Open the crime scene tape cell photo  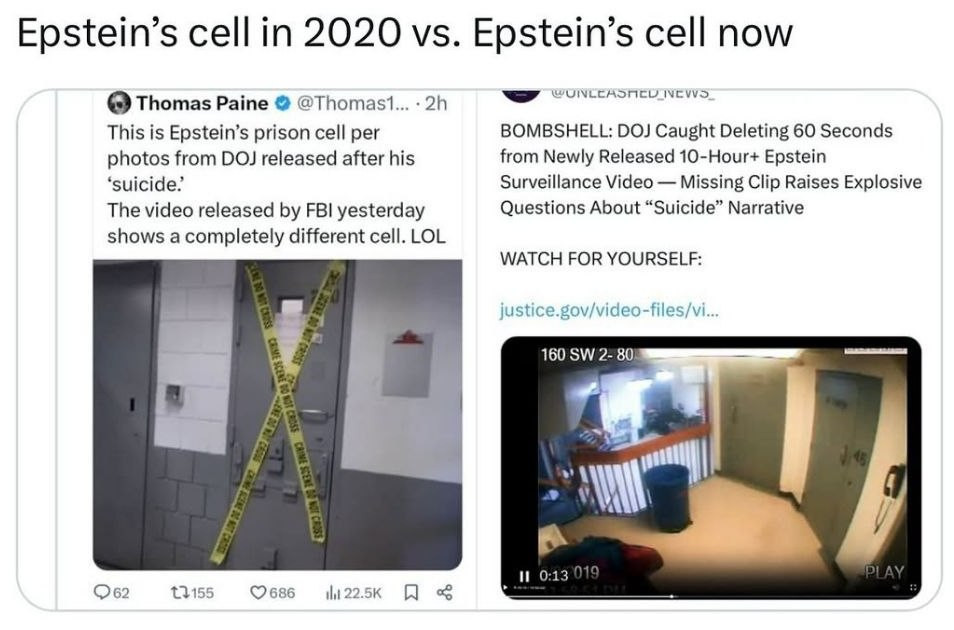click(277, 415)
